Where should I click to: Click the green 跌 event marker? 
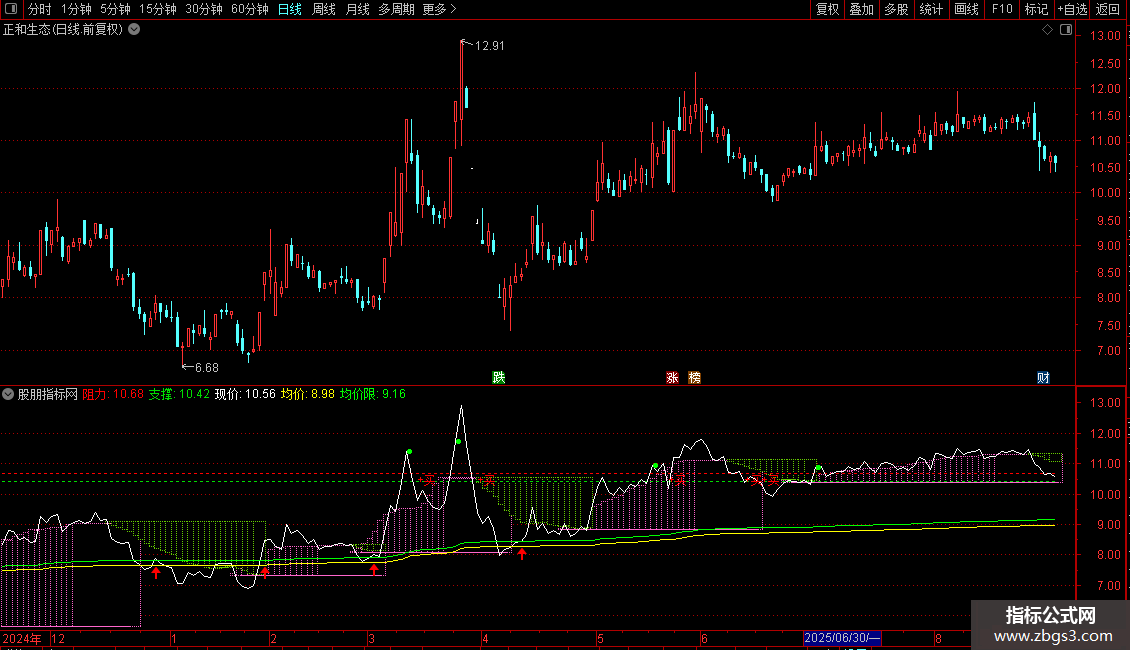pyautogui.click(x=499, y=378)
